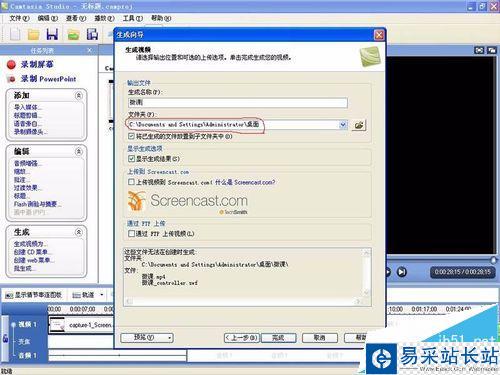
Task: Click the open project folder icon
Action: point(34,34)
